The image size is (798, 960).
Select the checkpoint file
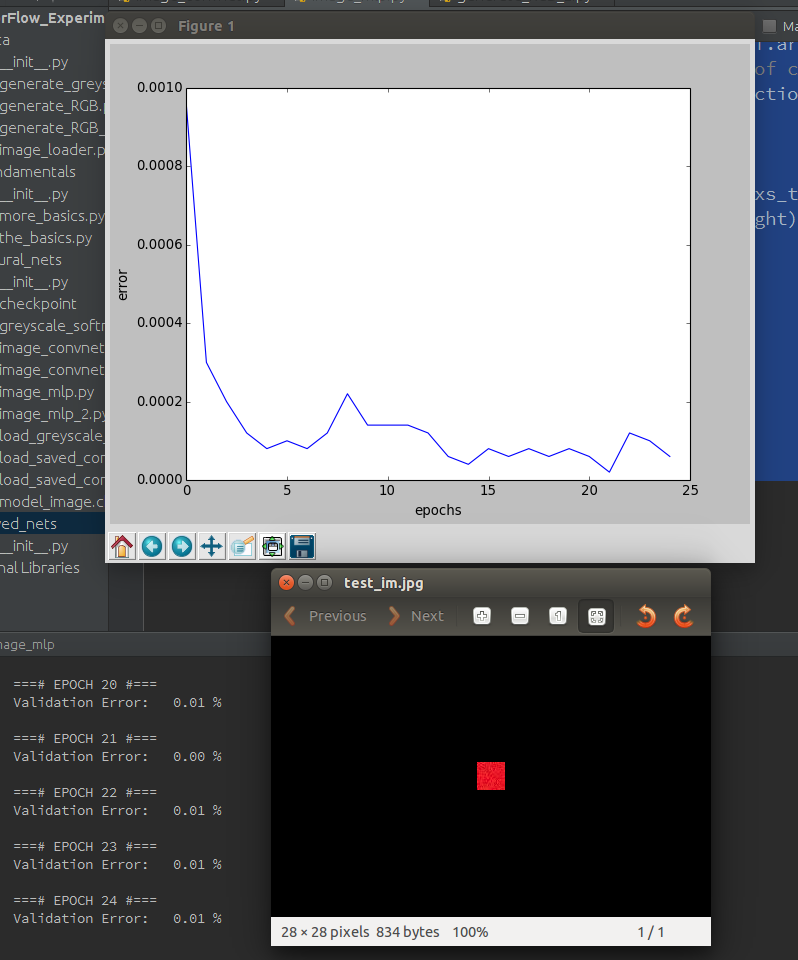pos(38,304)
